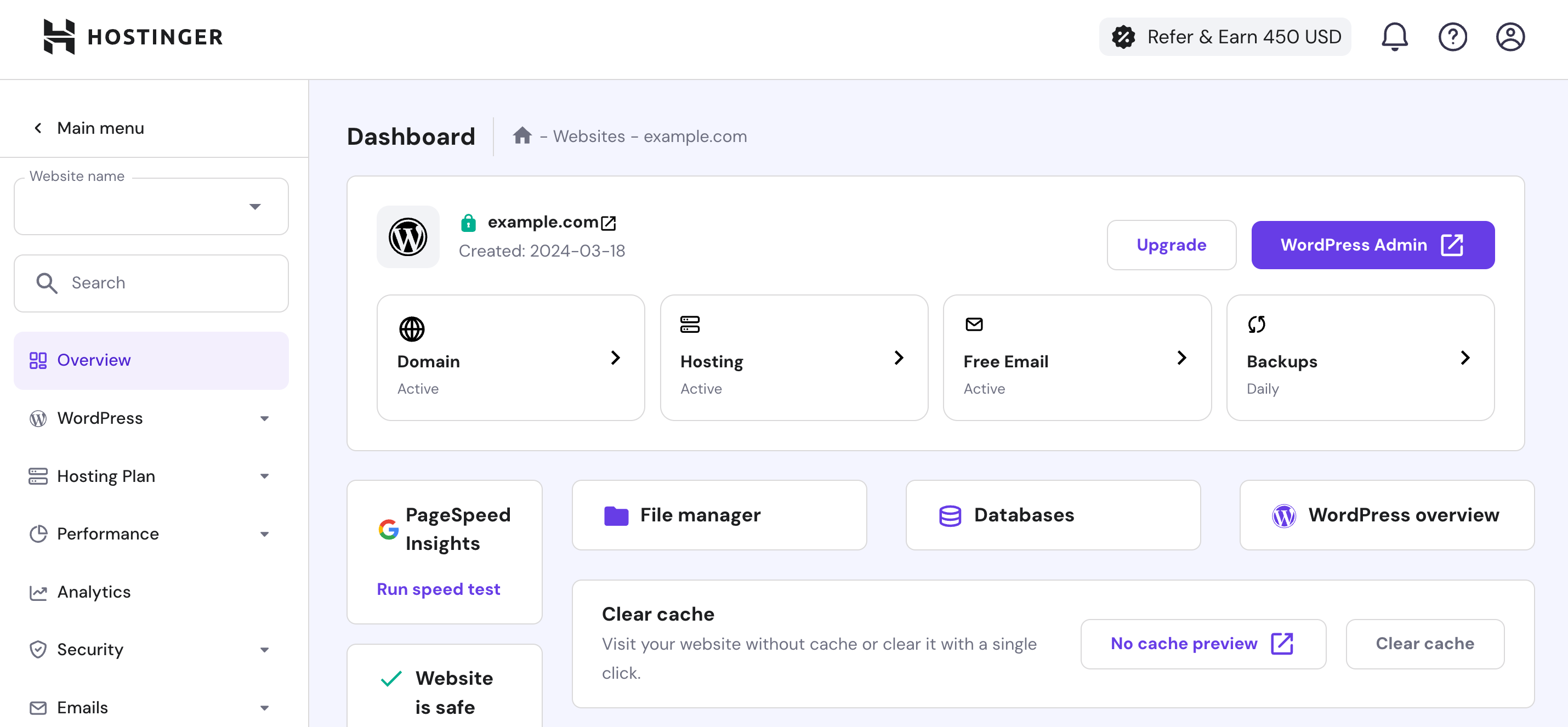
Task: Open notifications via the bell icon
Action: pyautogui.click(x=1395, y=37)
